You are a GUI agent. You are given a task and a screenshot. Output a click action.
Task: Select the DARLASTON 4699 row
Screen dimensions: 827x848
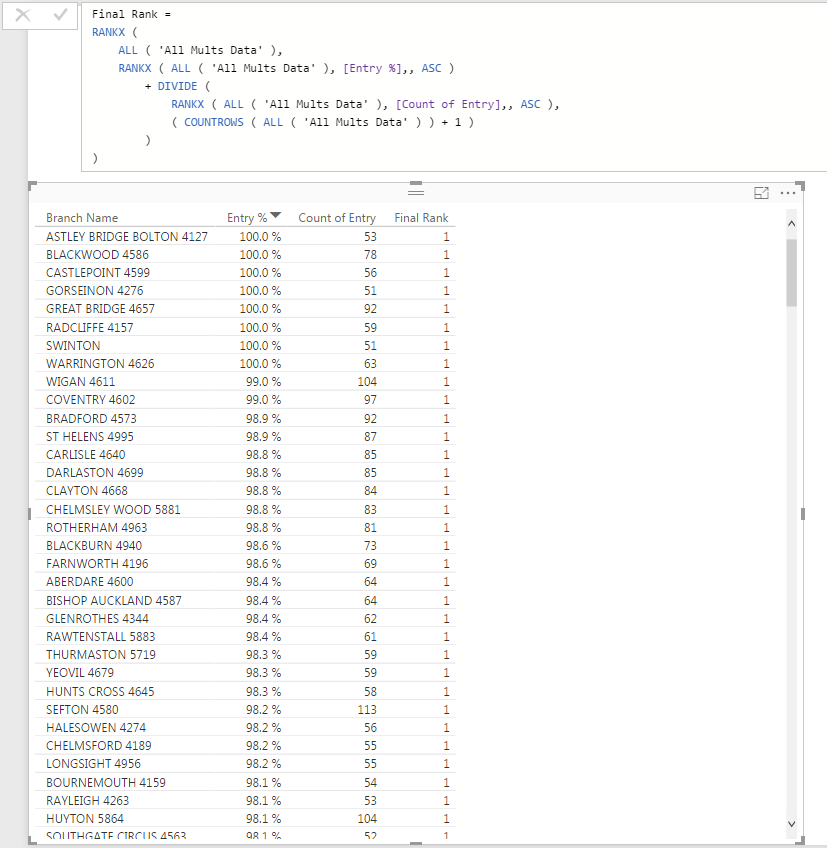click(x=245, y=473)
